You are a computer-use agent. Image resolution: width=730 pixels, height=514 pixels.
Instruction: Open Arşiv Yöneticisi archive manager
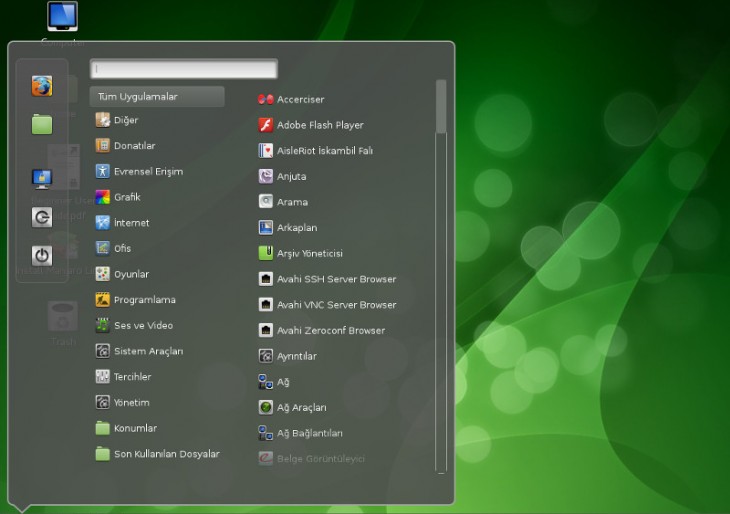(x=308, y=254)
